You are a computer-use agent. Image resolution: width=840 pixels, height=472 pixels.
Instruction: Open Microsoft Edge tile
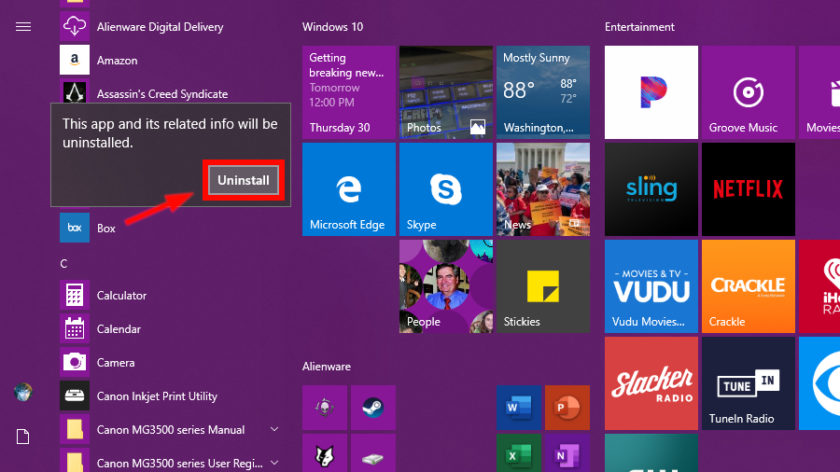349,189
